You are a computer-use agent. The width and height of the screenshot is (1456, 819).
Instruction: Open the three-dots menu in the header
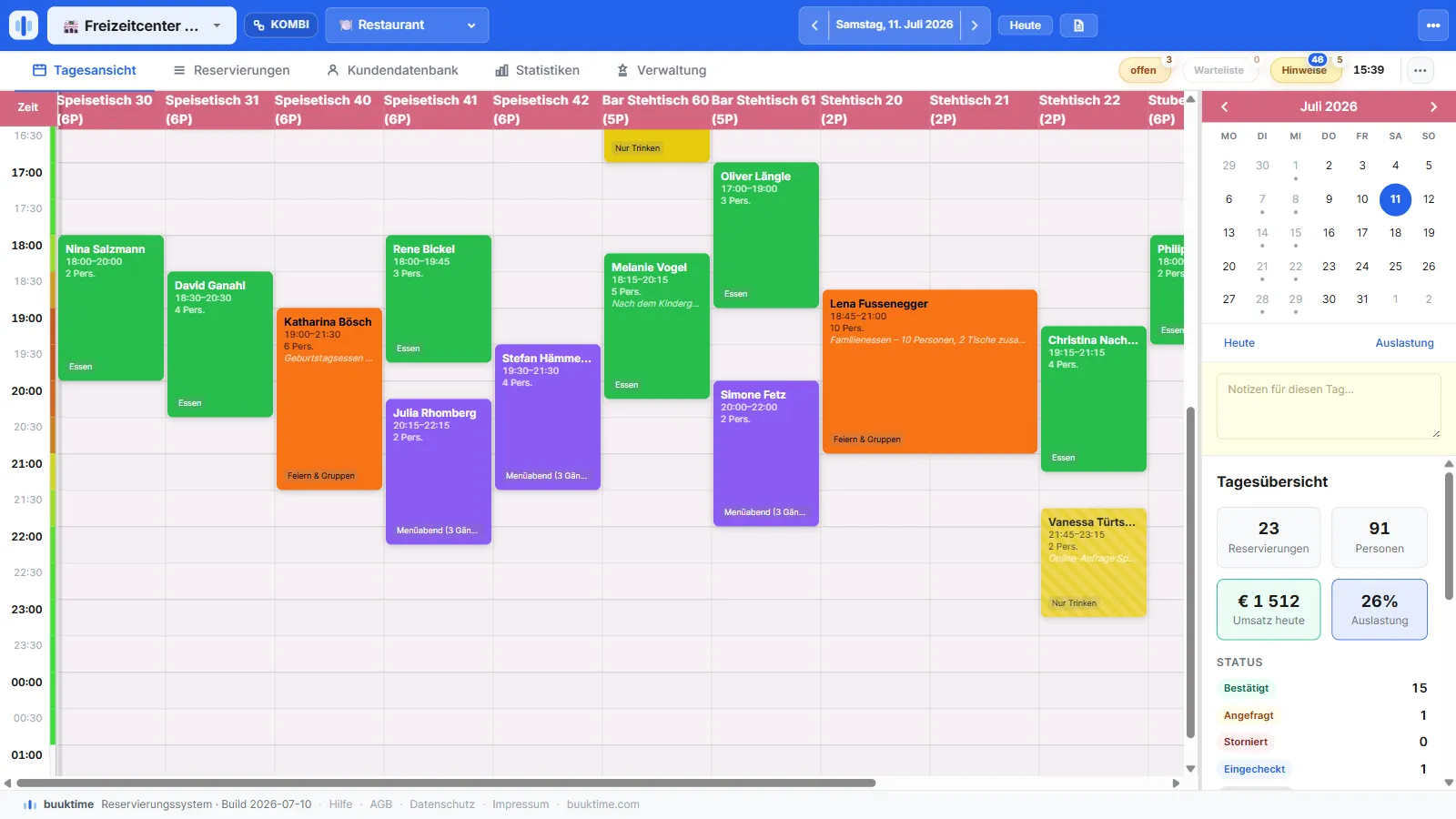pyautogui.click(x=1433, y=25)
